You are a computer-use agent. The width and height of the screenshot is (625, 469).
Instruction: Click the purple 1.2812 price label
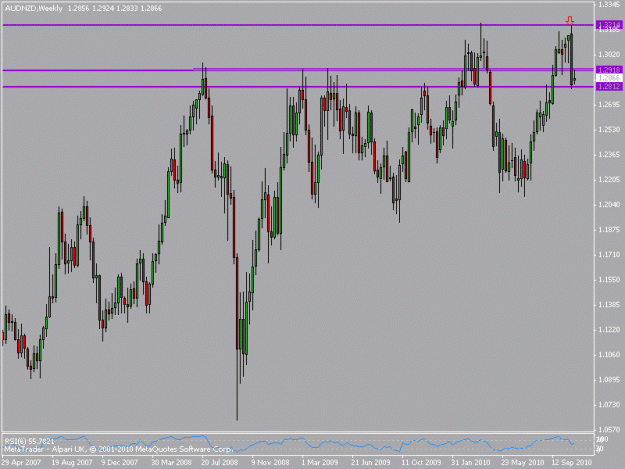coord(609,86)
